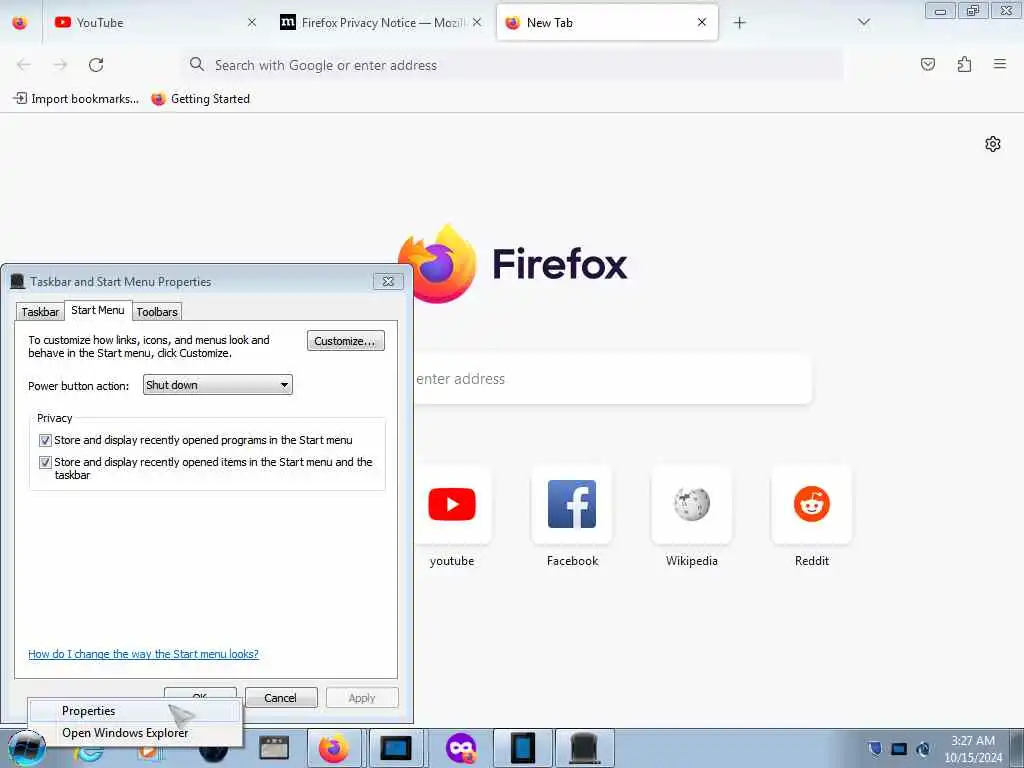Click the Windows Start orb
This screenshot has height=768, width=1024.
[x=26, y=749]
